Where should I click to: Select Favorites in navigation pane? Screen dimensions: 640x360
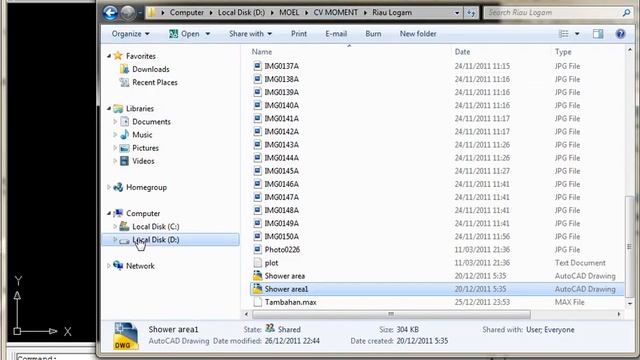click(x=140, y=56)
